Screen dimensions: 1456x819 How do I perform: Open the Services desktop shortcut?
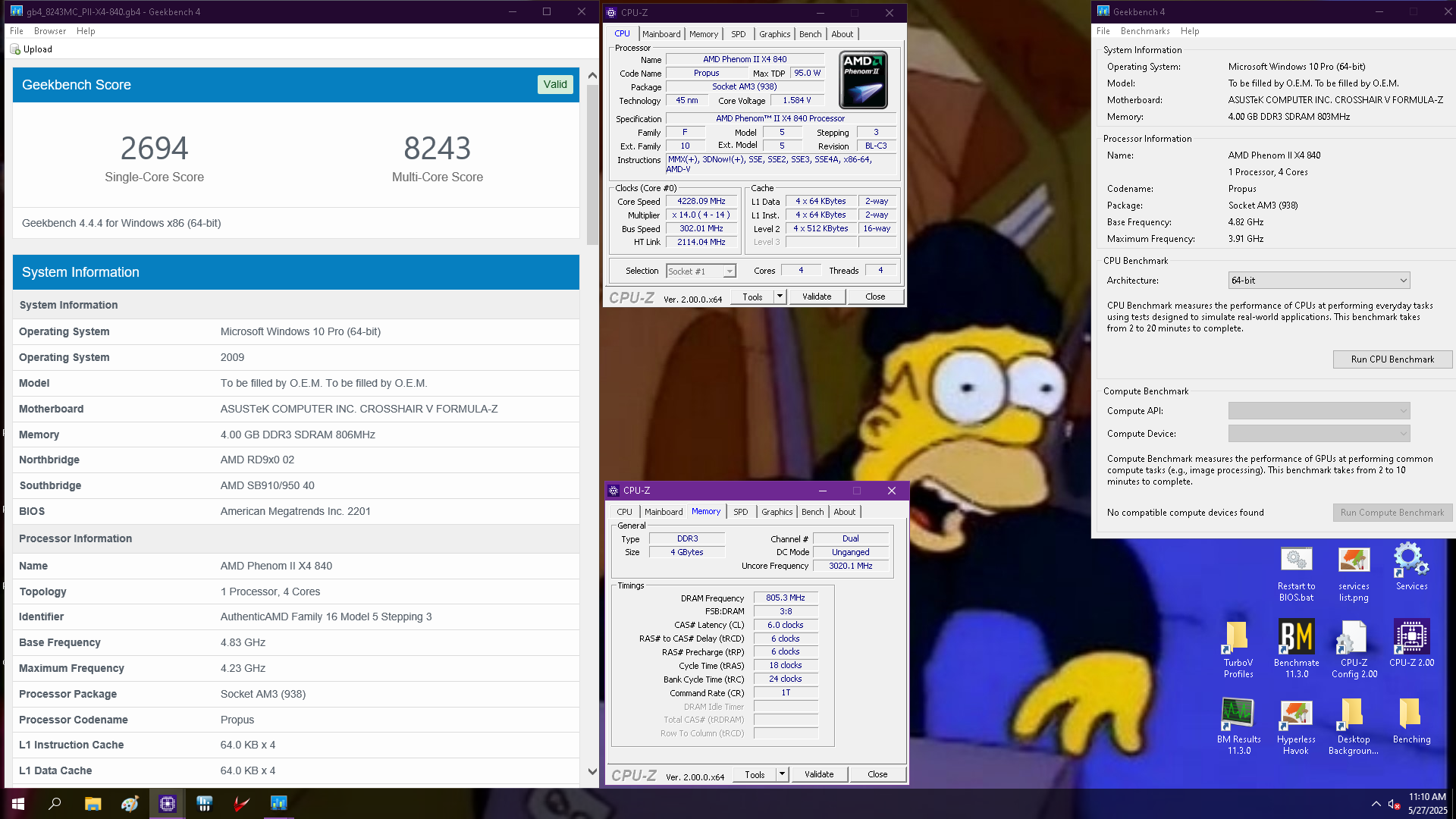coord(1411,567)
